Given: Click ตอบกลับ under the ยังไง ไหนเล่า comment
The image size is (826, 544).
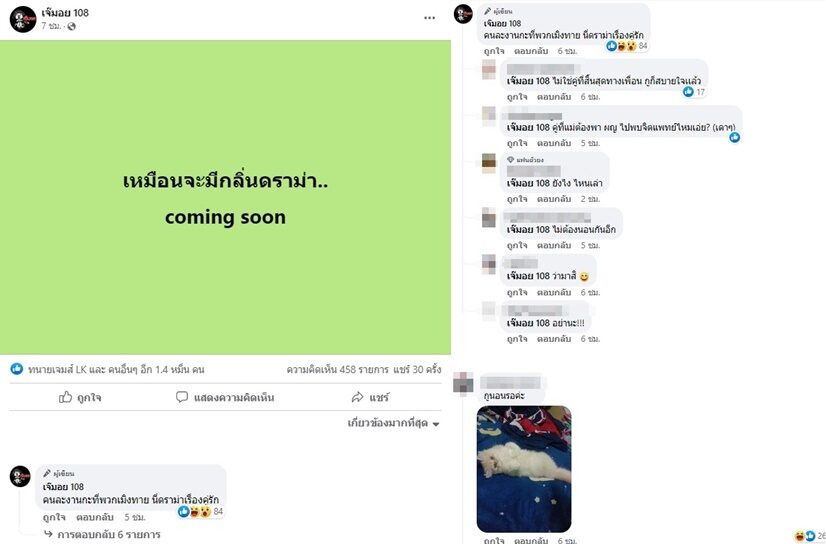Looking at the screenshot, I should point(554,199).
